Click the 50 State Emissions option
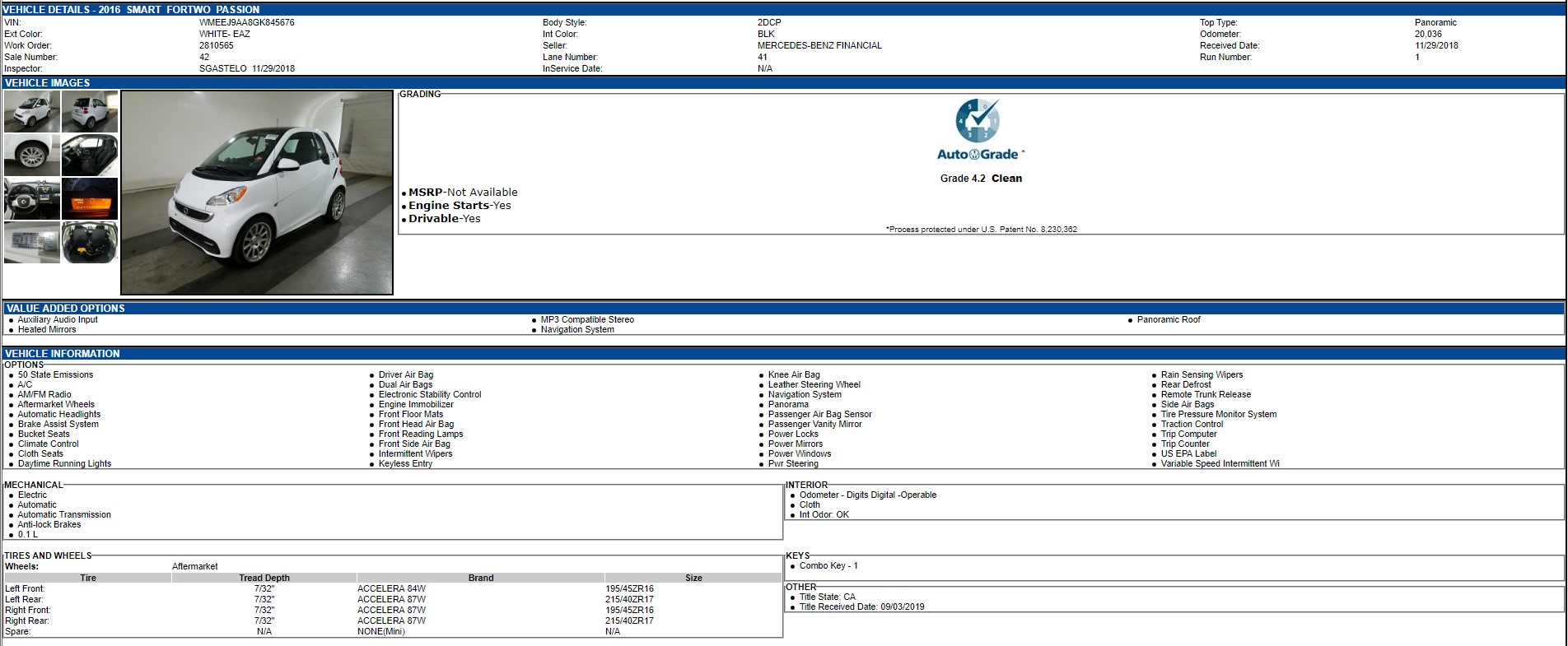 click(55, 374)
